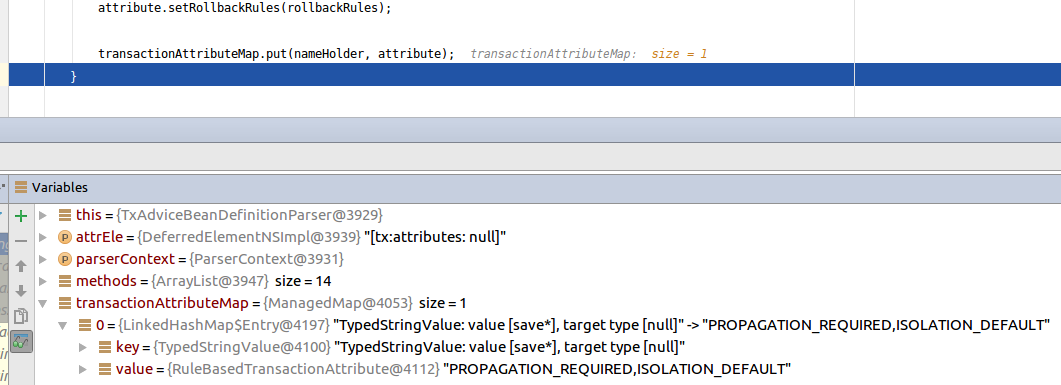
Task: Expand the methods ArrayList node
Action: [43, 281]
